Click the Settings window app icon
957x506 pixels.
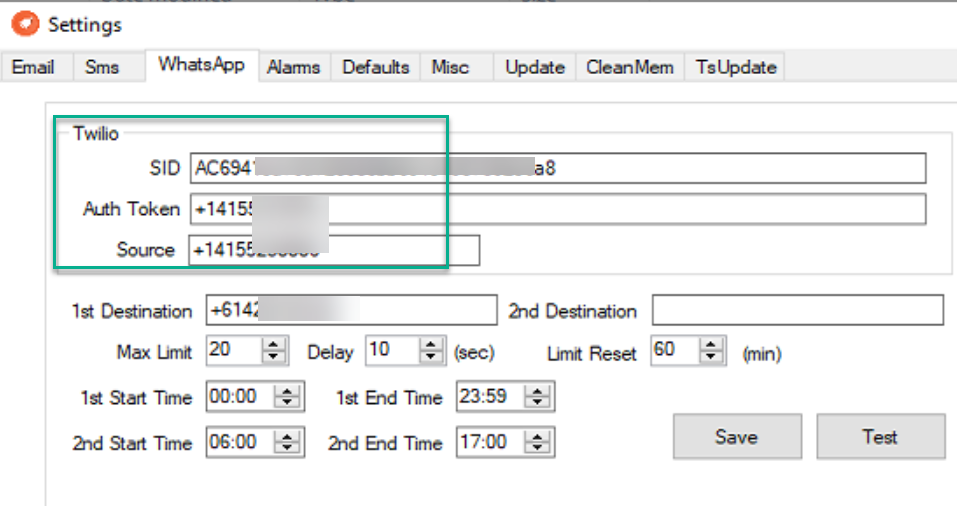[x=22, y=23]
